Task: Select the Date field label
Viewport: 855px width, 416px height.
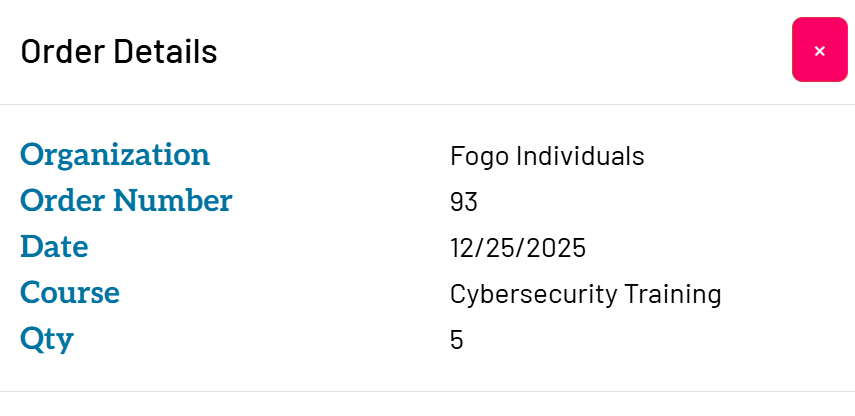Action: point(54,247)
